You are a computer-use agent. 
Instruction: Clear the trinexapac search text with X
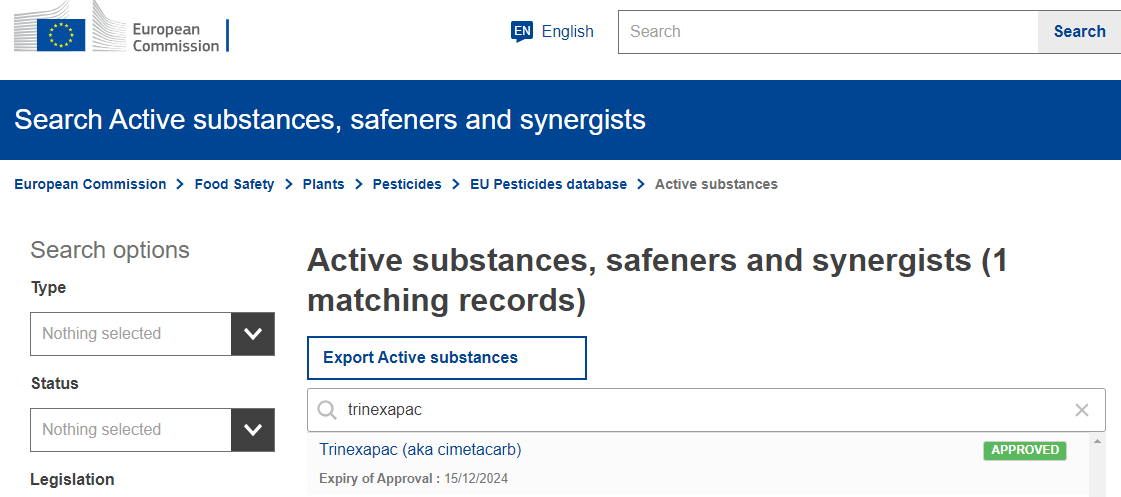1082,410
